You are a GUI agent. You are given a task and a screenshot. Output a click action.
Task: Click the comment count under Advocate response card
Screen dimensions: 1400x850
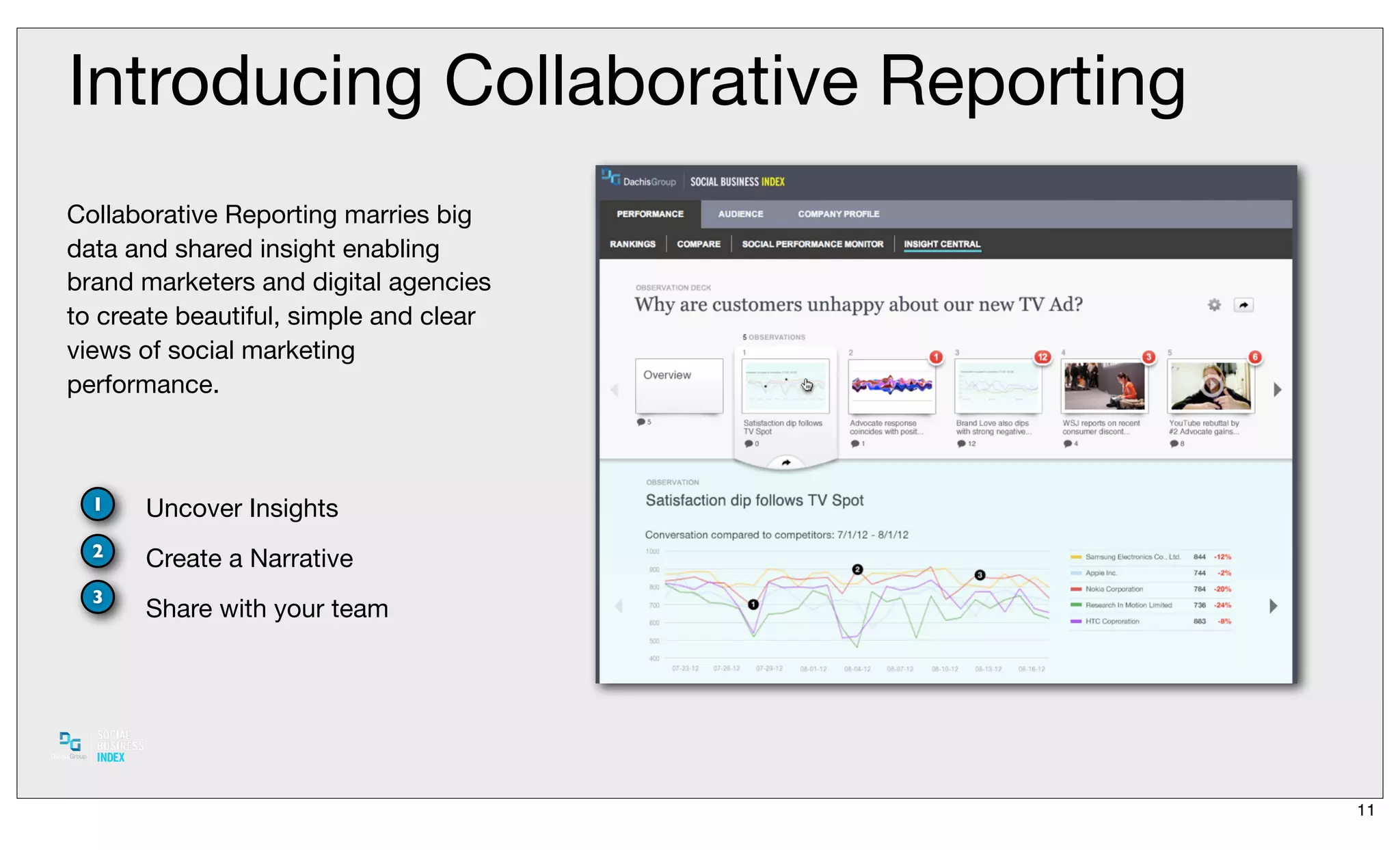(858, 444)
